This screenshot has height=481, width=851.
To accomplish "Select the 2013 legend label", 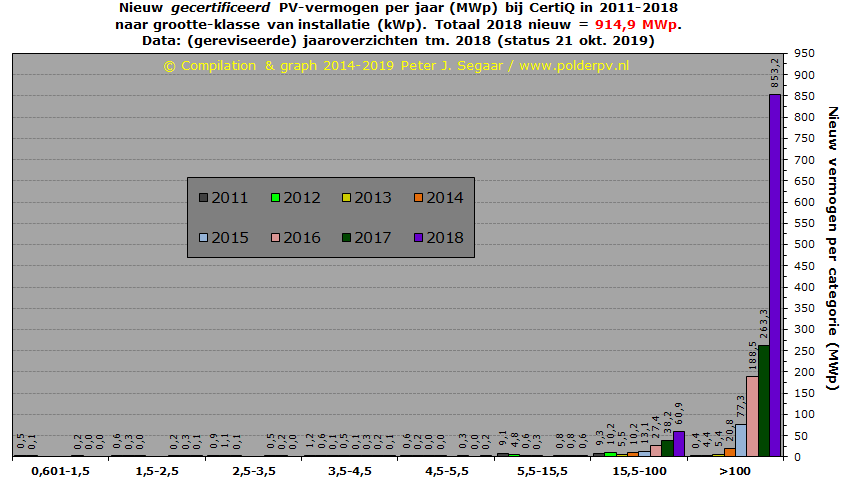I will click(373, 198).
